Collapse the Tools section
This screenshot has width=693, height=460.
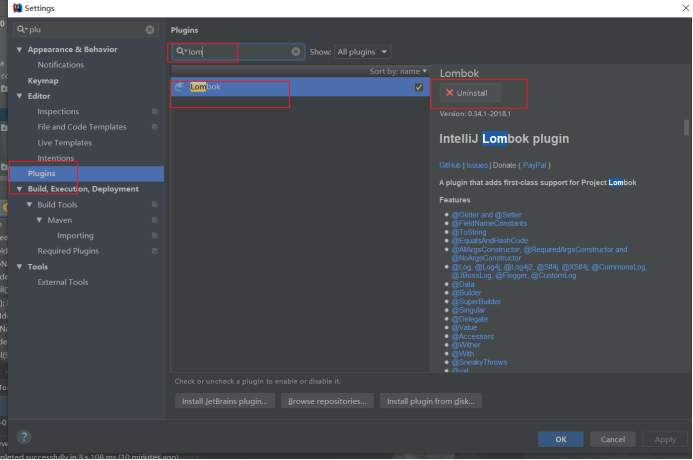point(19,266)
